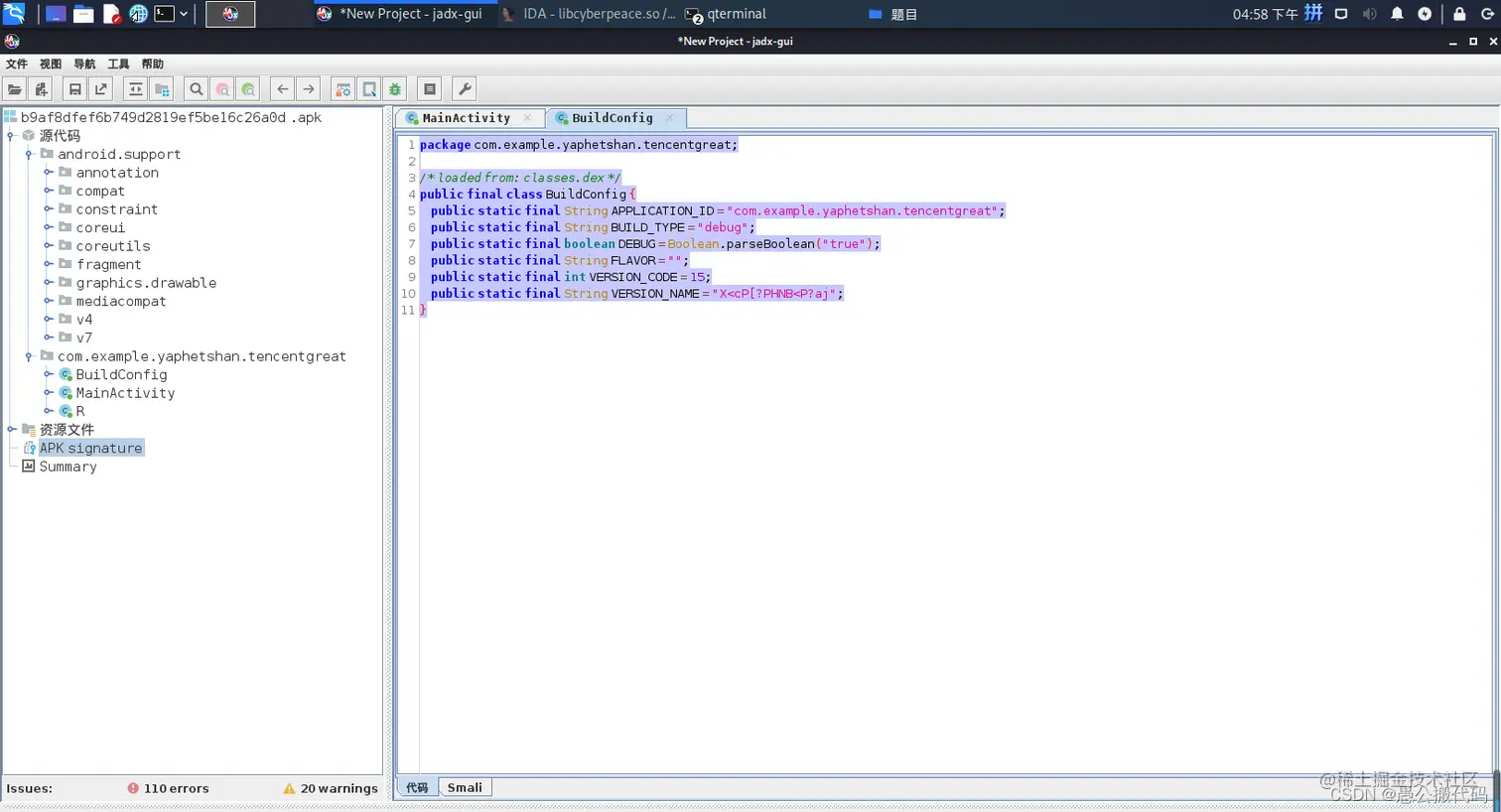This screenshot has width=1501, height=812.
Task: Open the Summary tree item
Action: pyautogui.click(x=68, y=467)
